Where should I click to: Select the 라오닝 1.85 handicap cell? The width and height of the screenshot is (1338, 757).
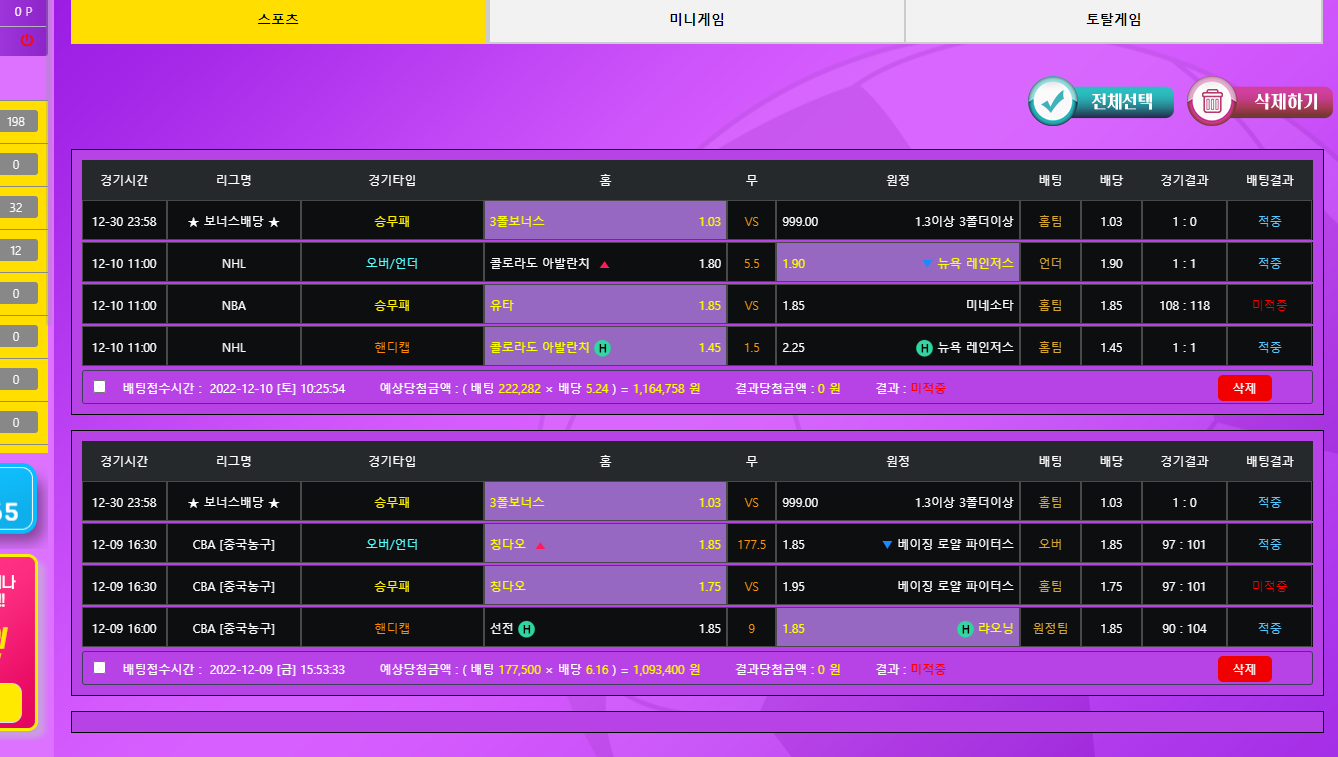(x=897, y=629)
